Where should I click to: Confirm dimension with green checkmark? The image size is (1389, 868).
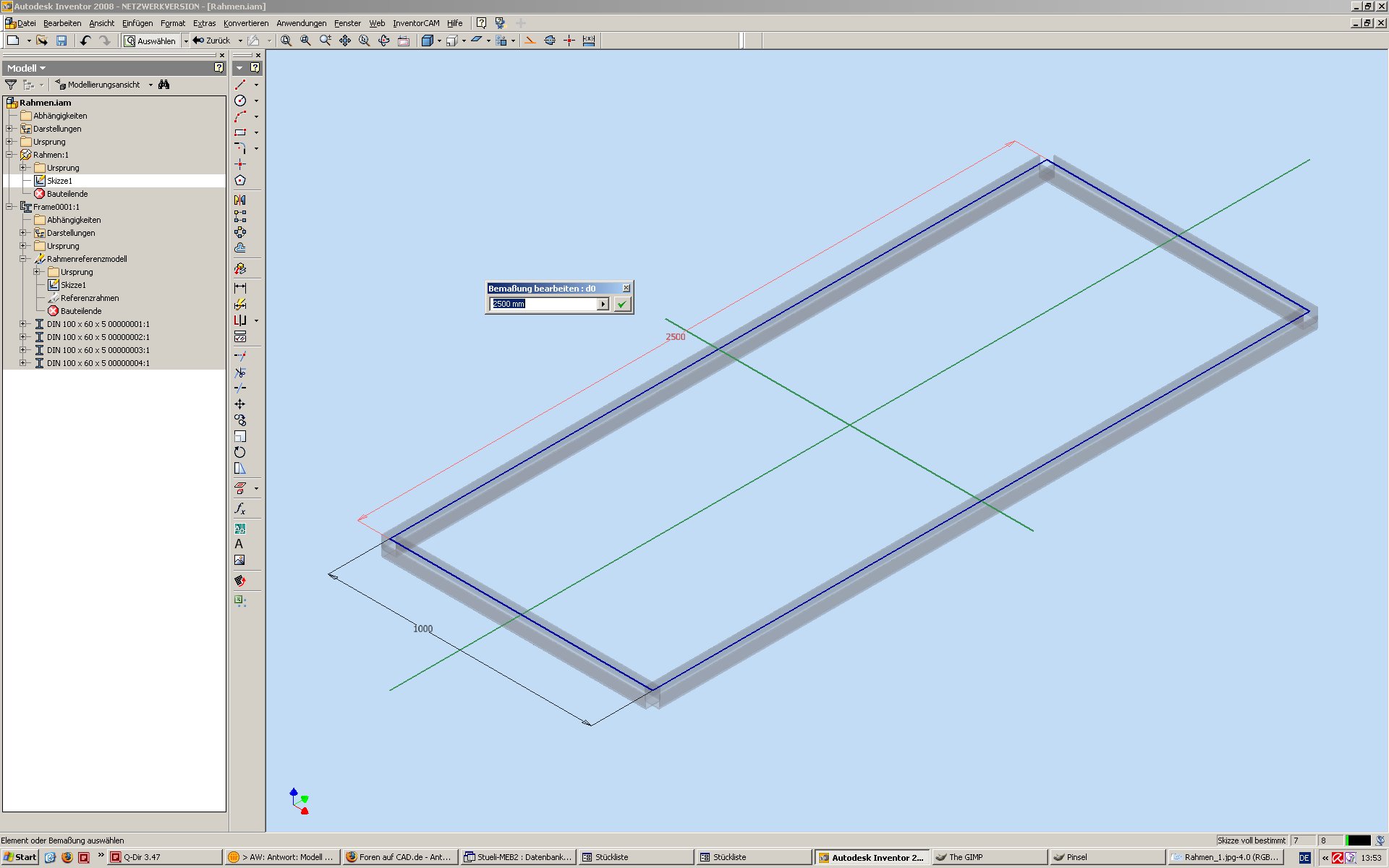[x=621, y=305]
